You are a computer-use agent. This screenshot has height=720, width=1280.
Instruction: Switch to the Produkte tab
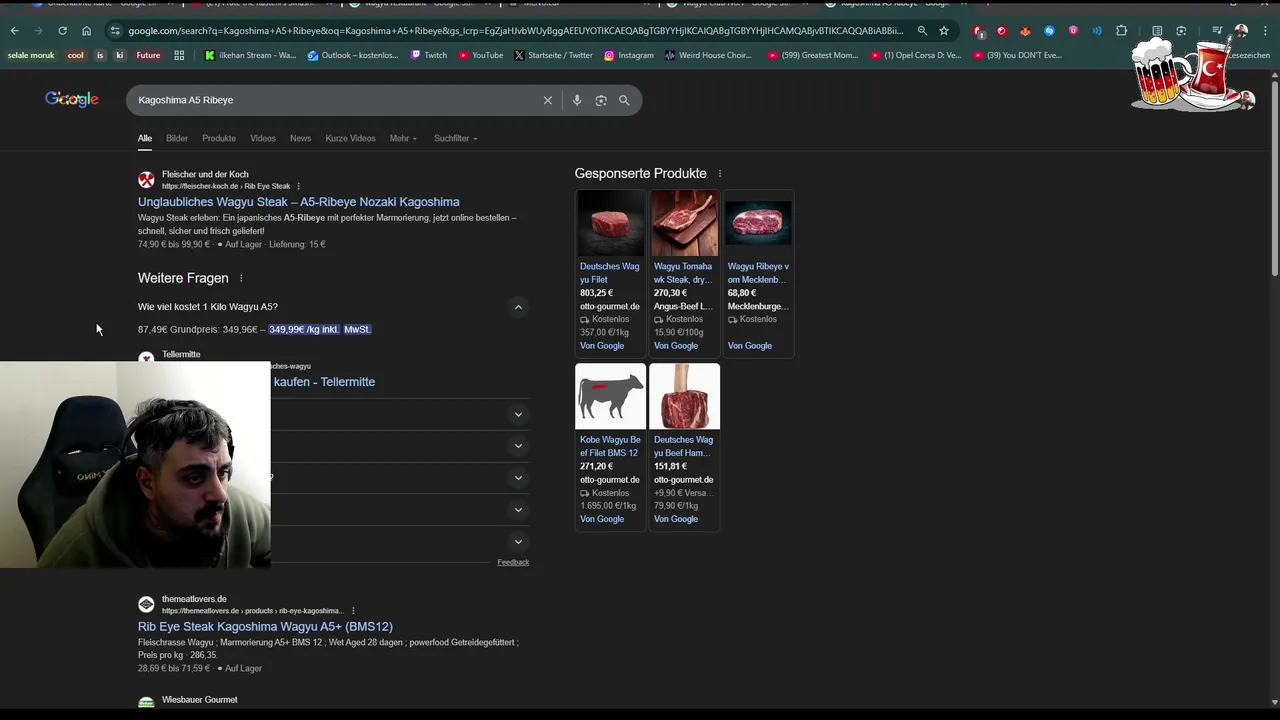[219, 138]
